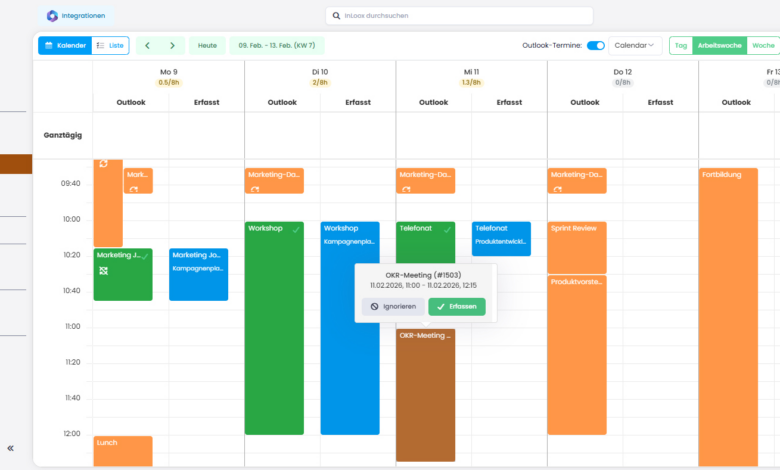
Task: Go to previous week with left arrow
Action: click(149, 45)
